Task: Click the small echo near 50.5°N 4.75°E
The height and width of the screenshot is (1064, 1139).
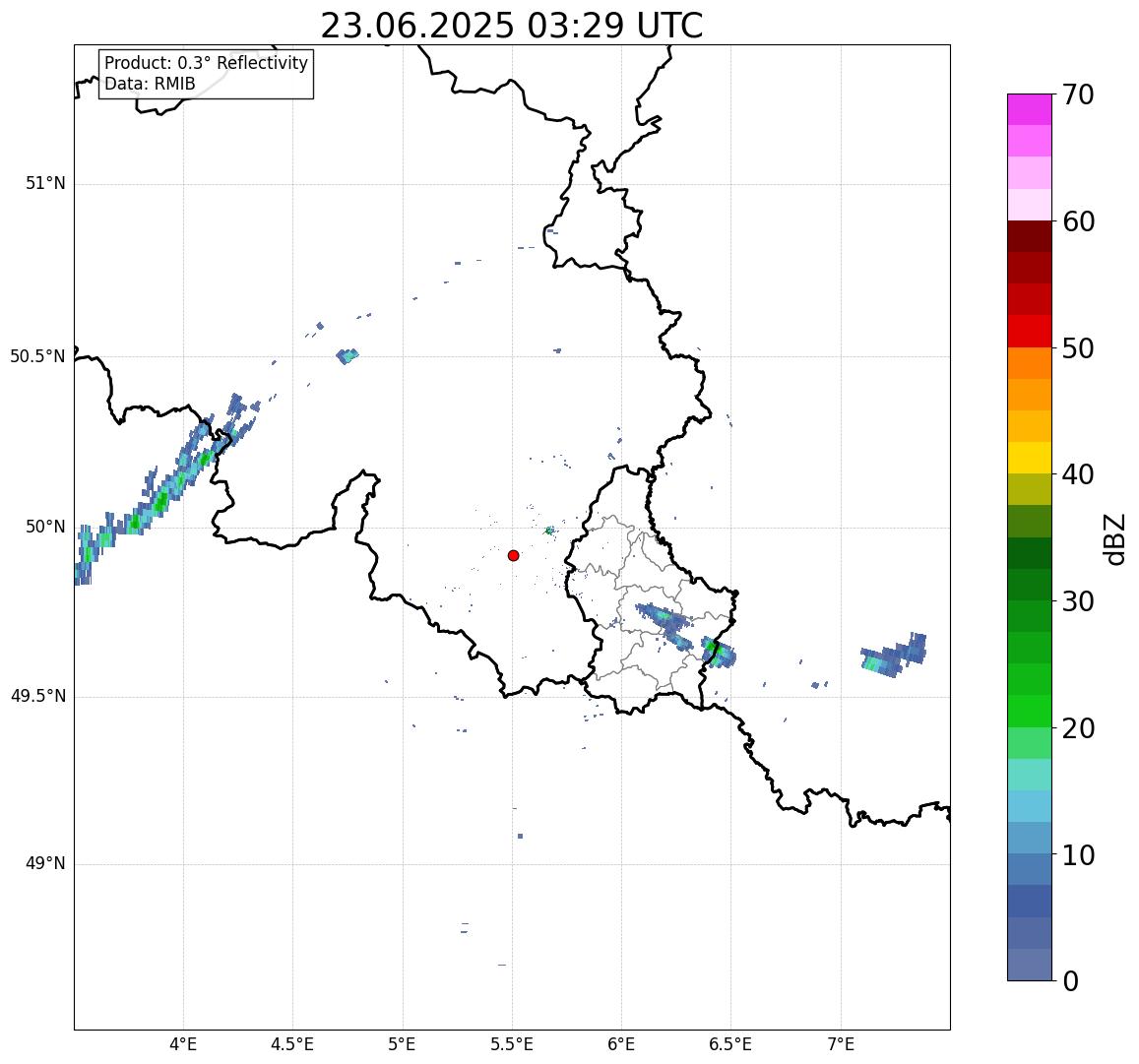Action: [348, 356]
